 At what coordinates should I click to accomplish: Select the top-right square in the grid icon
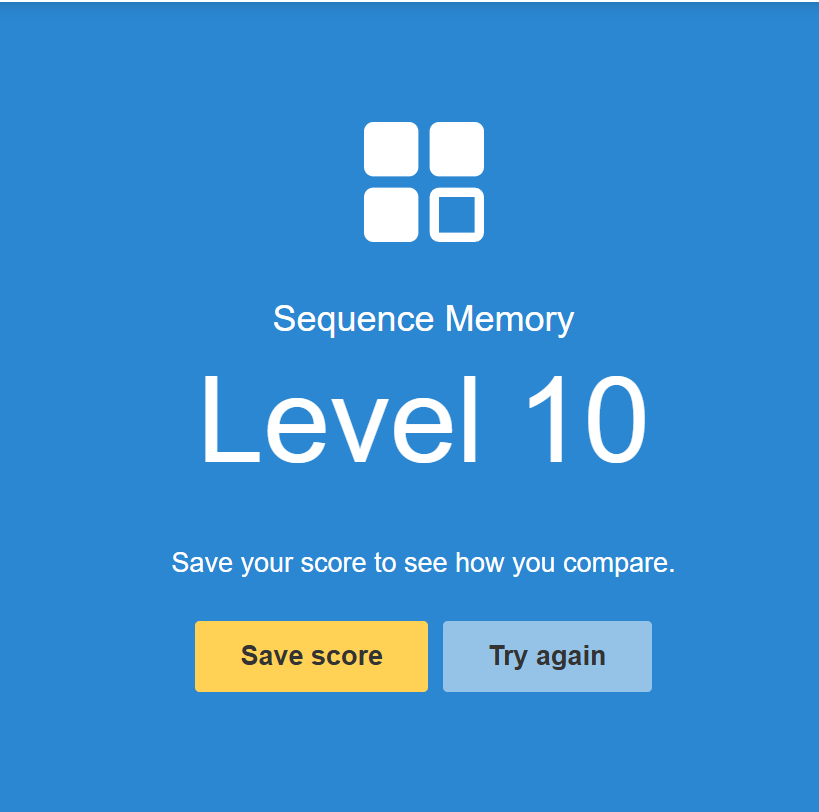click(x=455, y=148)
